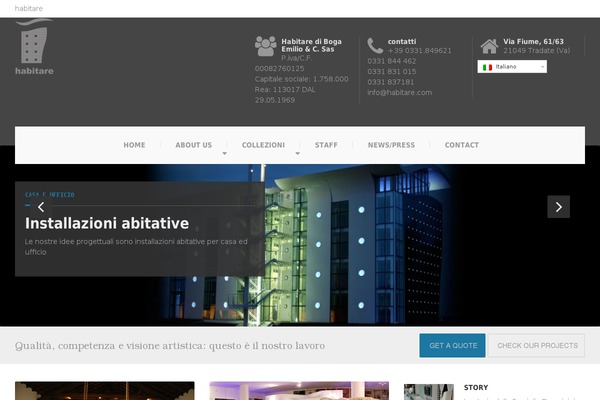The width and height of the screenshot is (600, 400).
Task: Click the Casa e Ufficio slide label
Action: click(50, 195)
